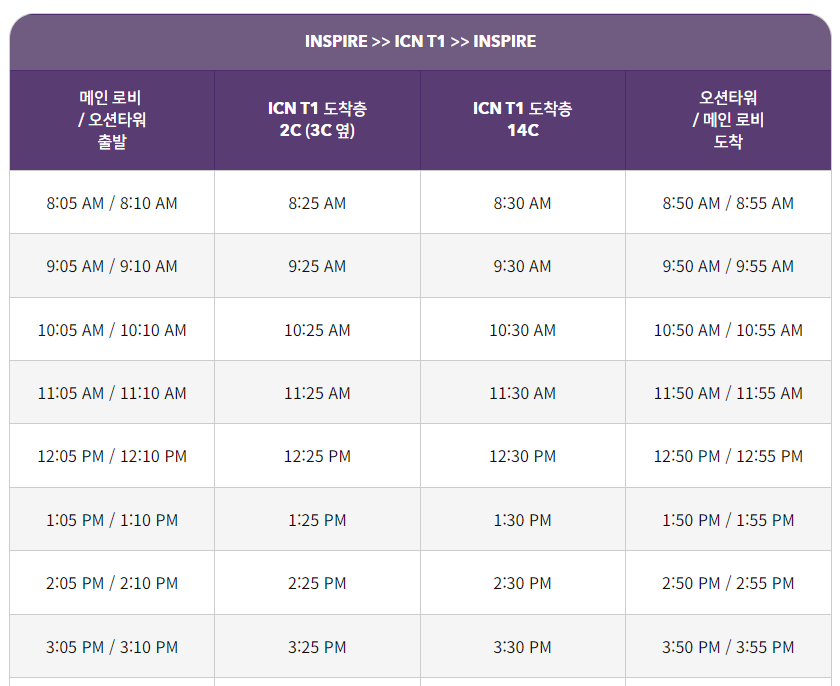Click the INSPIRE >> ICN T1 >> INSPIRE title
Screen dimensions: 840x686
click(x=421, y=41)
